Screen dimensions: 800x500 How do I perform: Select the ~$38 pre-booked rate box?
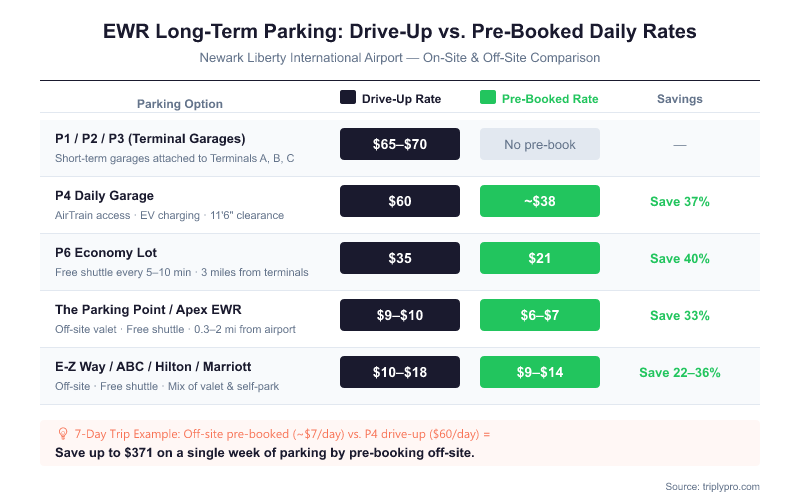[x=540, y=201]
